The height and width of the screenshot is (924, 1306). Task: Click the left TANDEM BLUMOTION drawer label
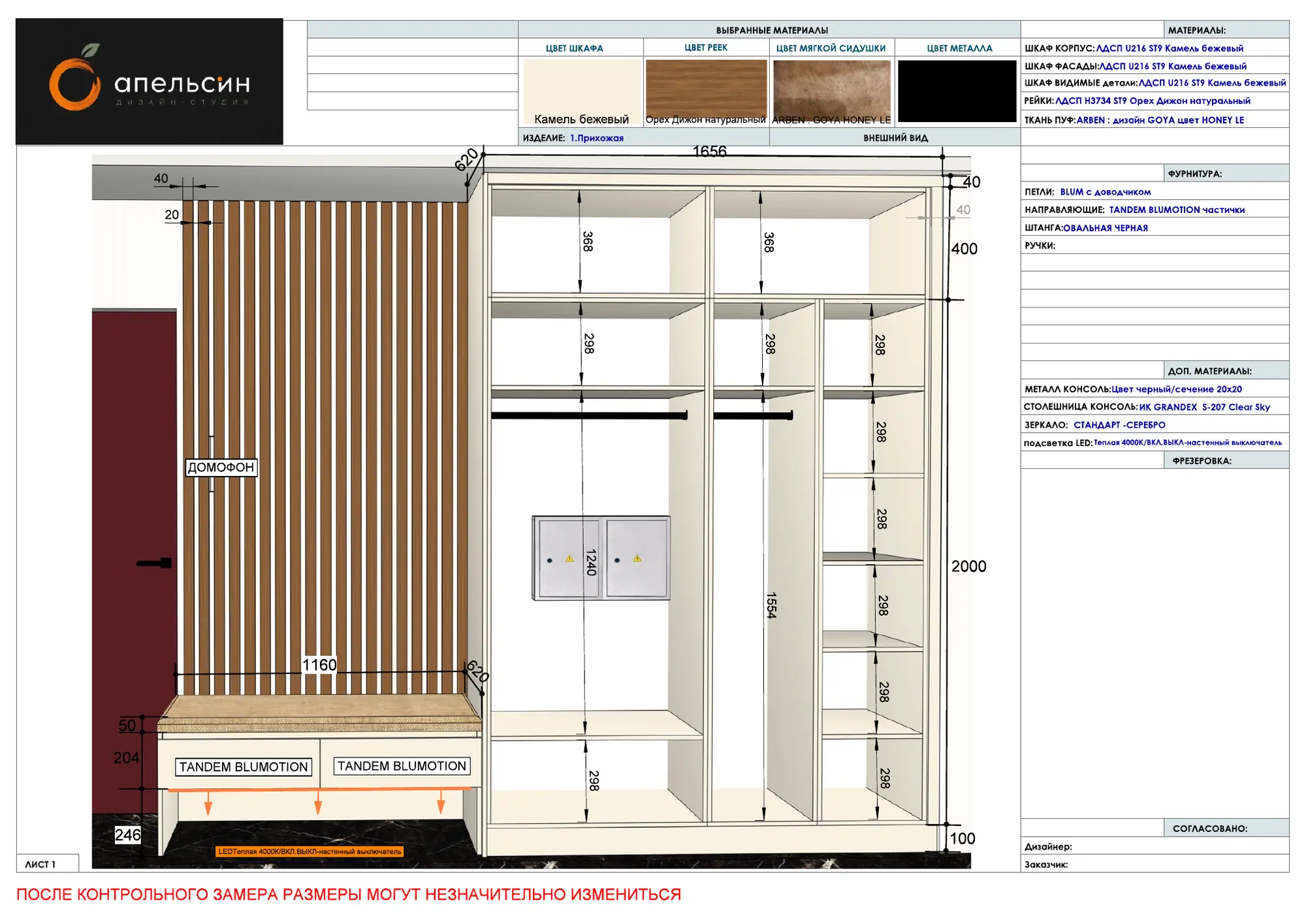click(244, 767)
